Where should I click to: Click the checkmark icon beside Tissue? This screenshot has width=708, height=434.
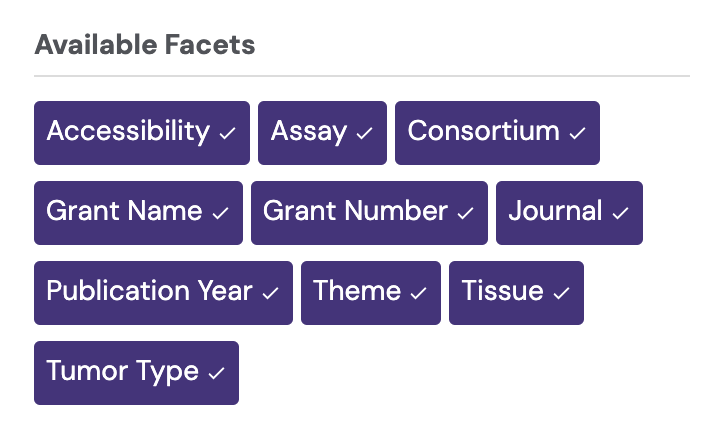561,294
